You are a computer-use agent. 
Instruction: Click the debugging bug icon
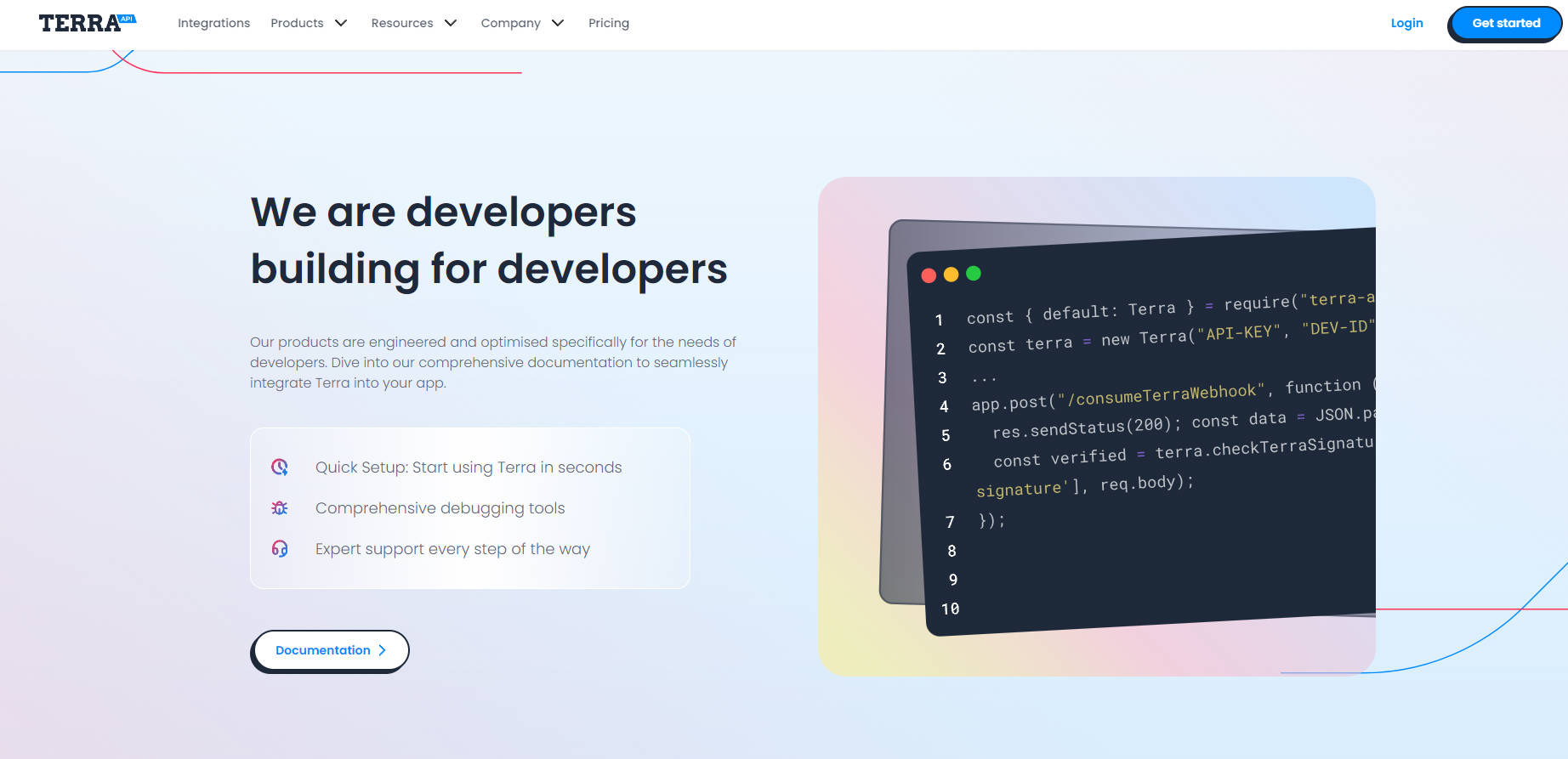point(280,507)
